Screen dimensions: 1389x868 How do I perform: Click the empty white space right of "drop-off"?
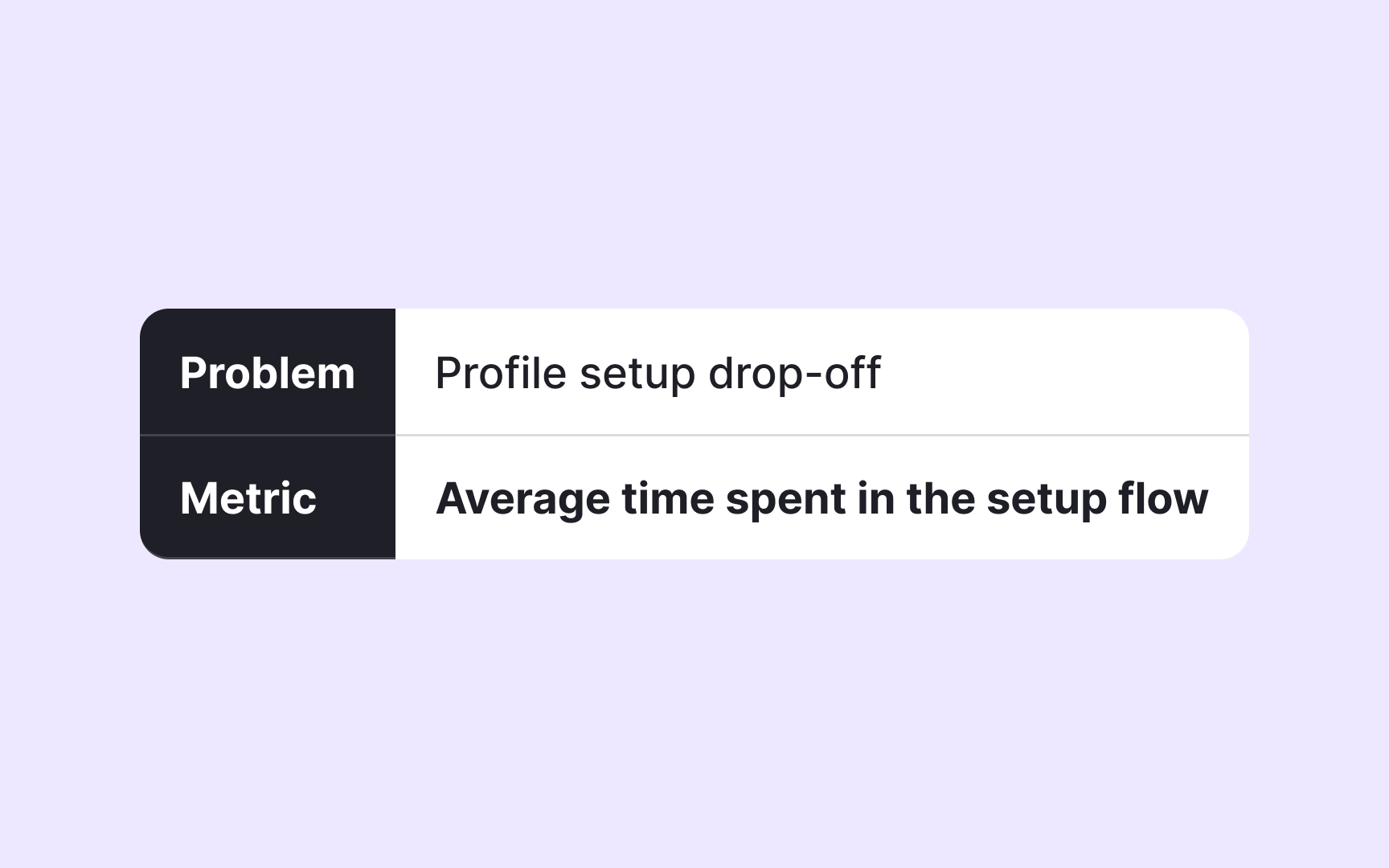[x=1061, y=373]
